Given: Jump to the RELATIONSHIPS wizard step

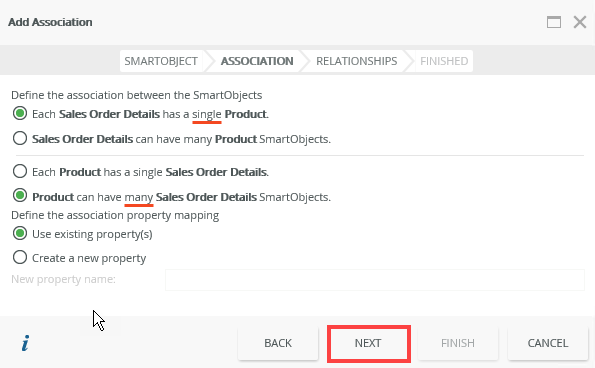Looking at the screenshot, I should coord(357,61).
